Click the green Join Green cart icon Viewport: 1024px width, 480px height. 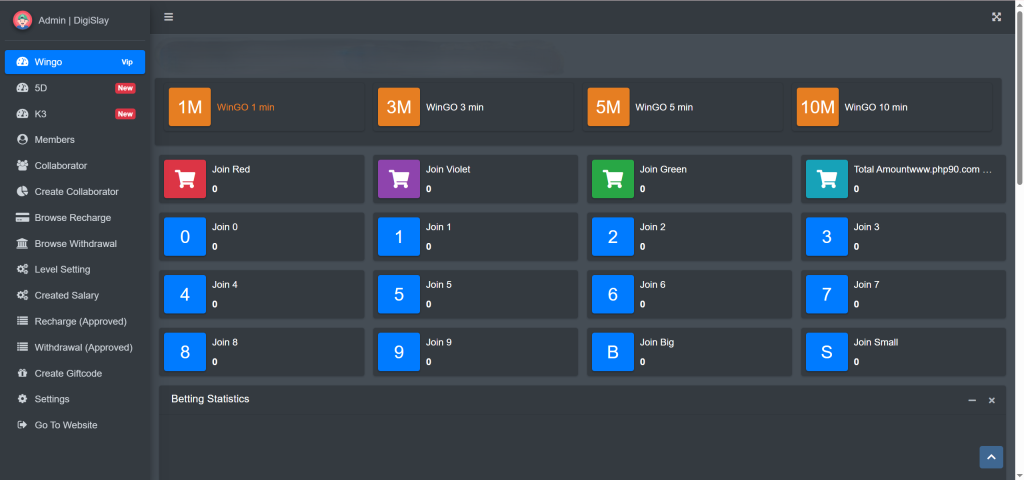coord(613,179)
